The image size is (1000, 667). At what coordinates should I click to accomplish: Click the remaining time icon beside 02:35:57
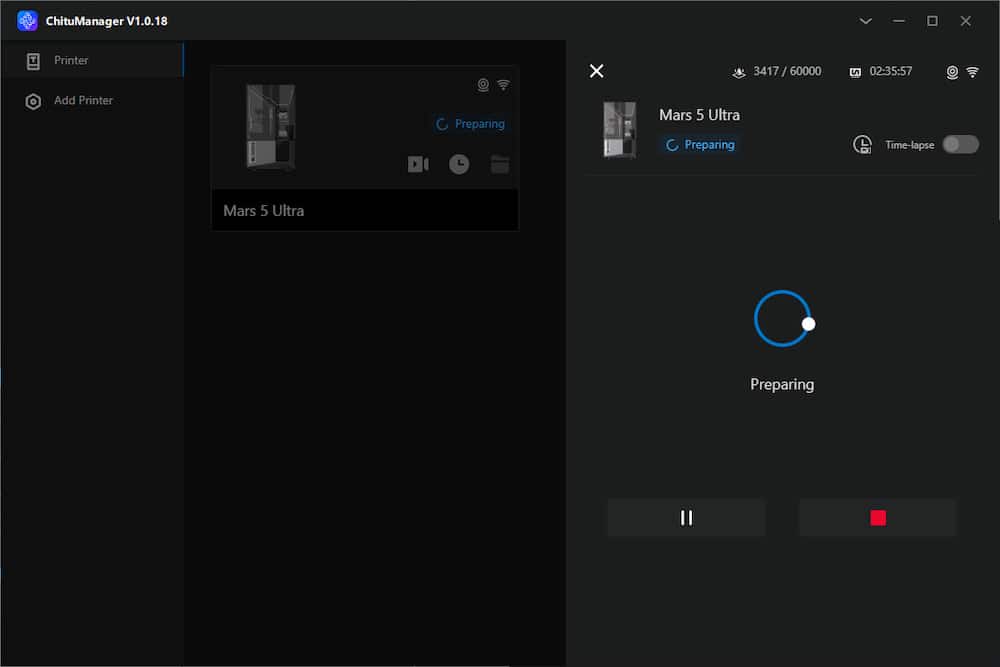pyautogui.click(x=855, y=72)
